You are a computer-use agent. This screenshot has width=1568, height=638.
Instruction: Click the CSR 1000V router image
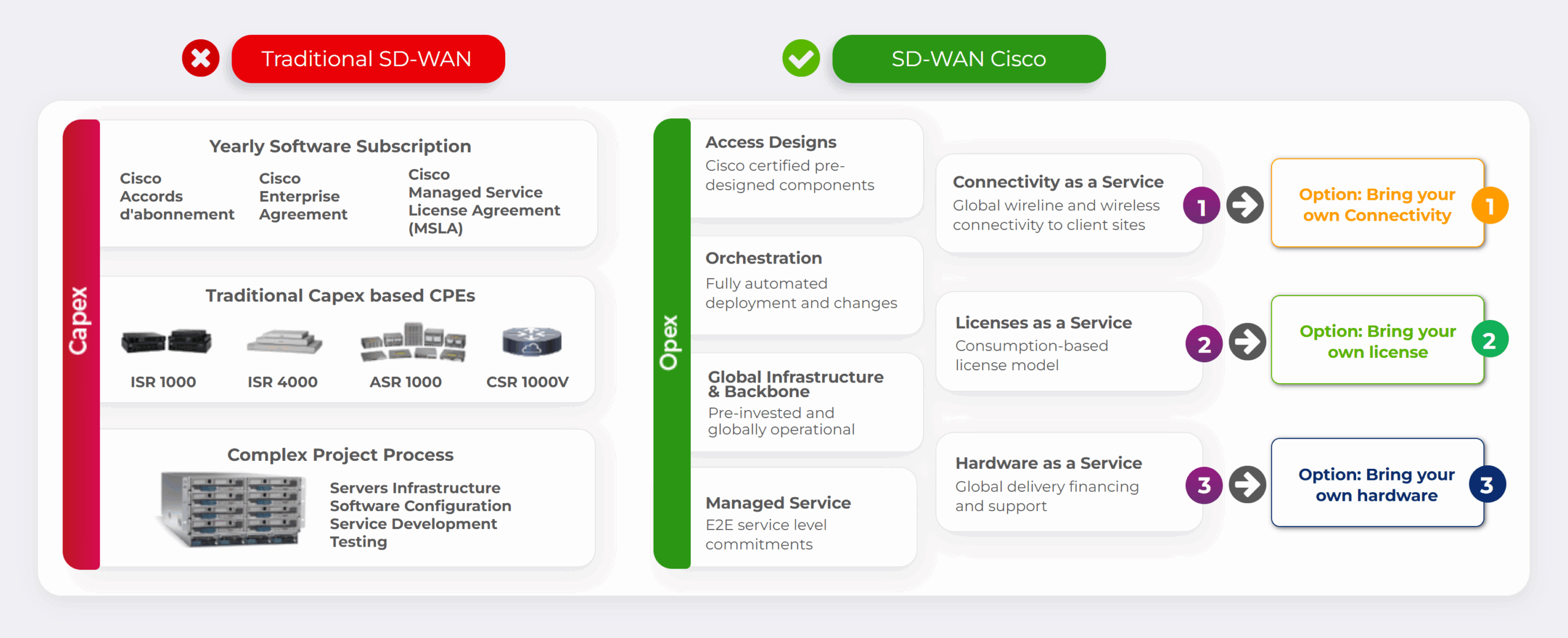(531, 341)
